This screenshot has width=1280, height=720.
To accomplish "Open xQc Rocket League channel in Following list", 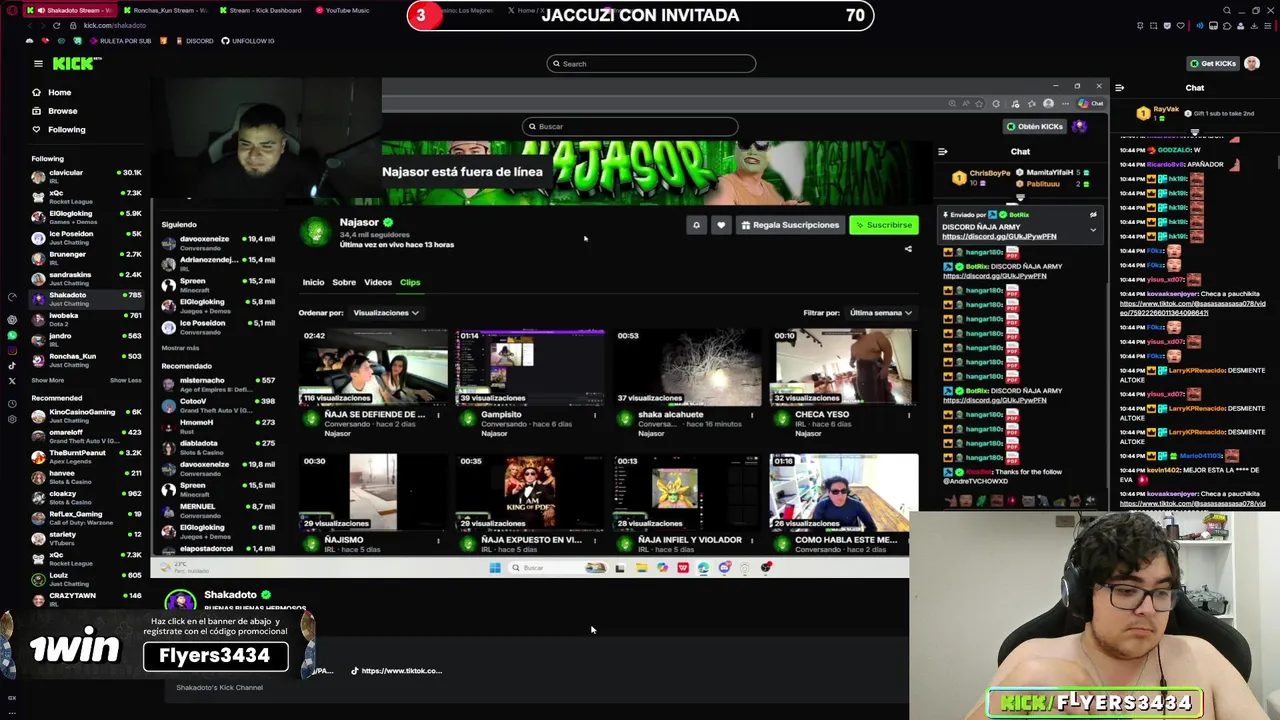I will pos(86,196).
